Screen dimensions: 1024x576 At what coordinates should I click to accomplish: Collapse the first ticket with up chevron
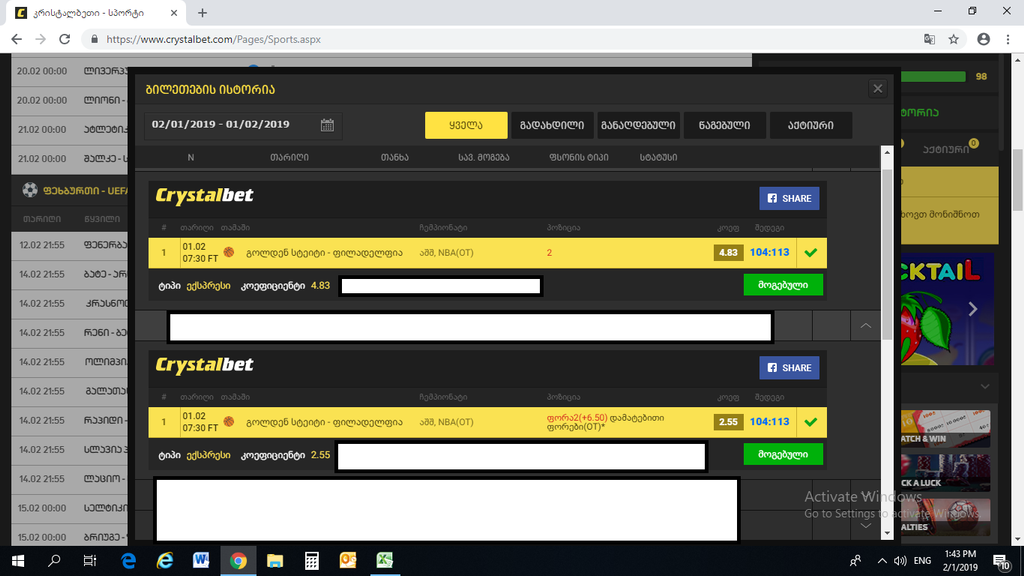[x=865, y=325]
